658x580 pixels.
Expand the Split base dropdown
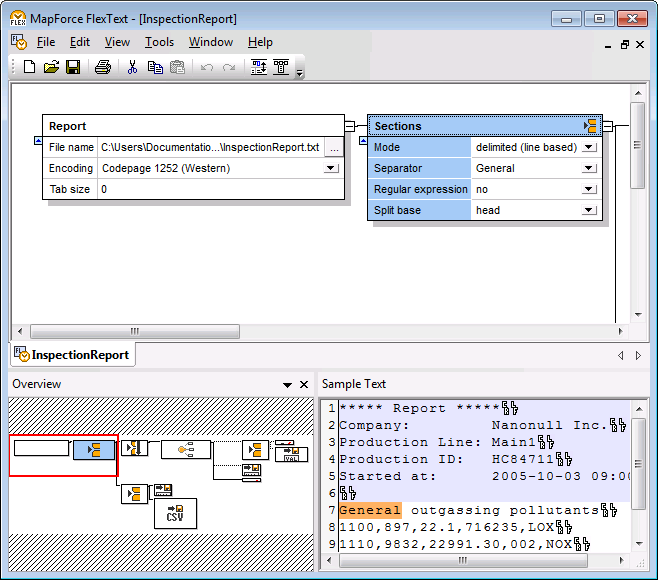[589, 210]
